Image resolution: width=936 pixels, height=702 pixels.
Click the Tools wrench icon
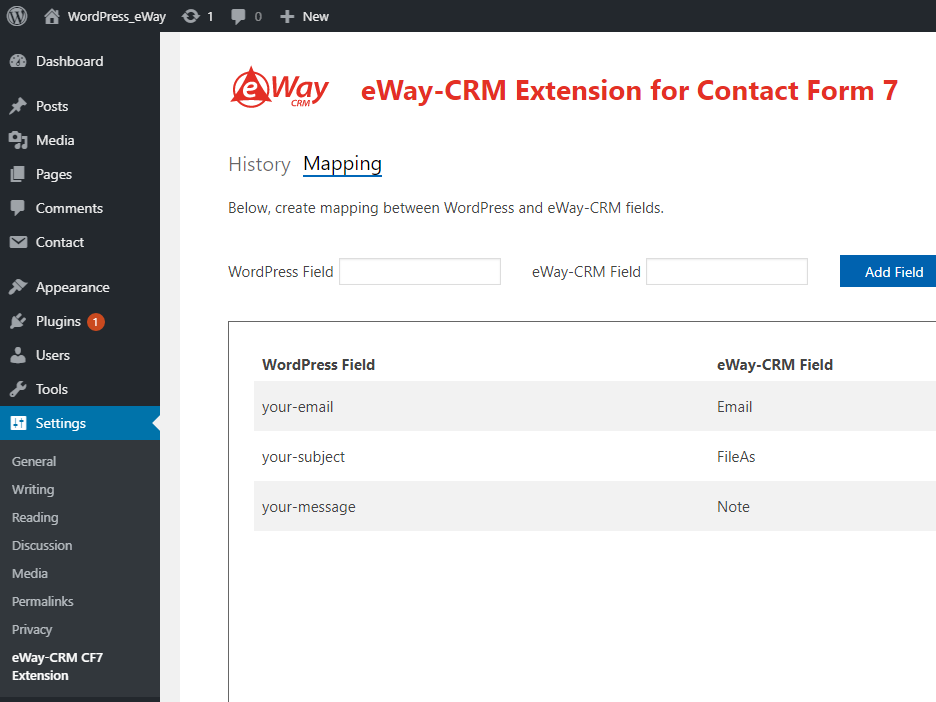[x=18, y=389]
